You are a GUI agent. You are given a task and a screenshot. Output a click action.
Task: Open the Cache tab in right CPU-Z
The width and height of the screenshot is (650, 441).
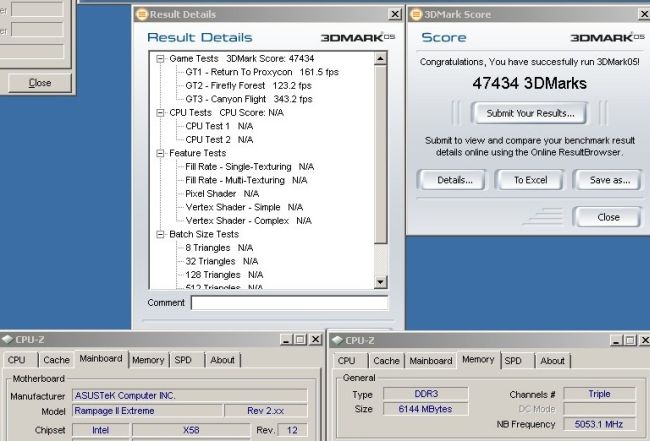tap(386, 361)
